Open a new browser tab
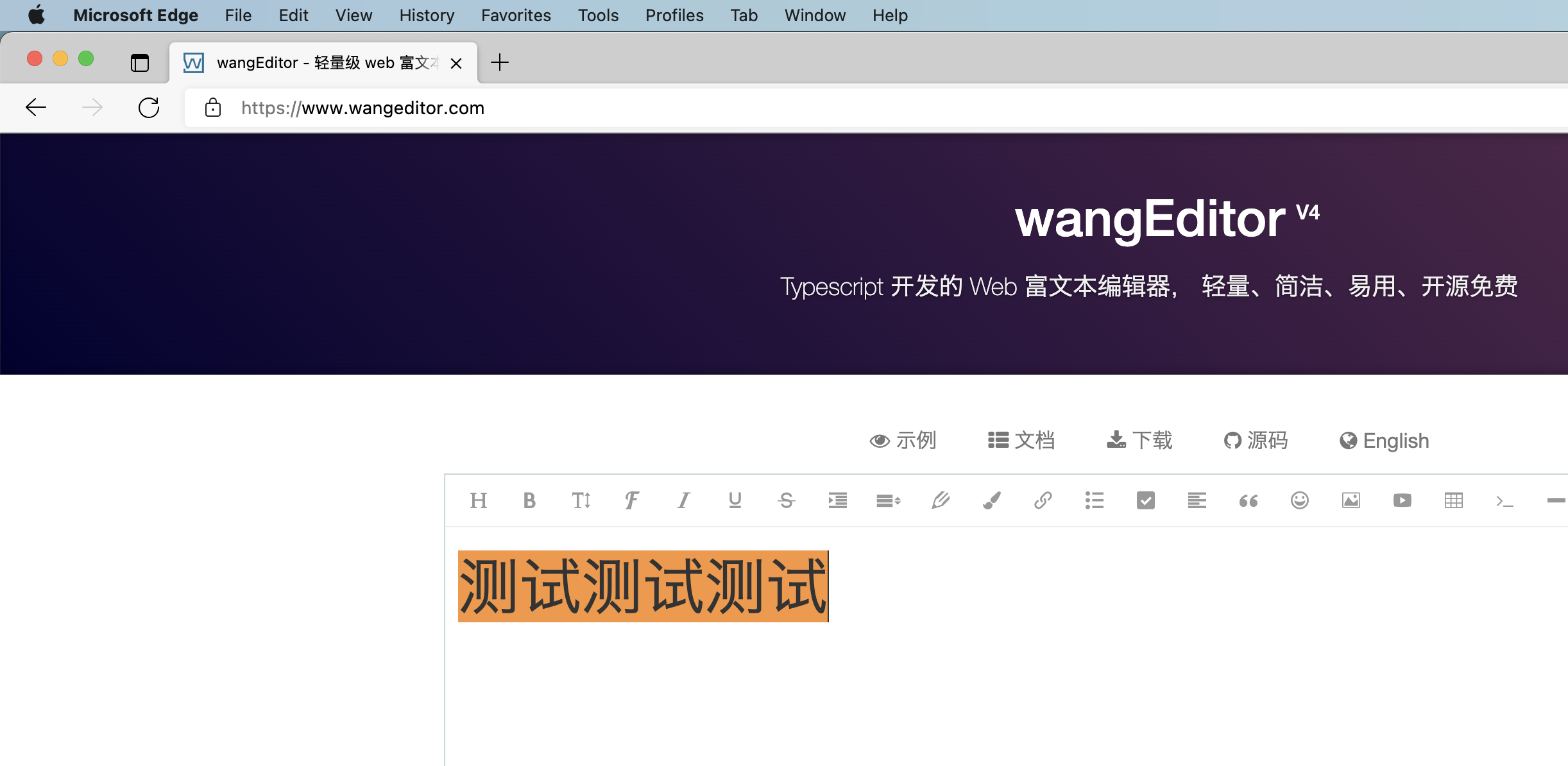 (500, 63)
